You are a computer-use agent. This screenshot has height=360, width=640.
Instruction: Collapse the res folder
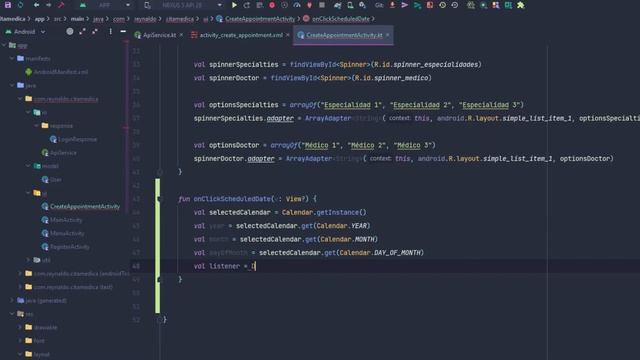click(x=12, y=314)
